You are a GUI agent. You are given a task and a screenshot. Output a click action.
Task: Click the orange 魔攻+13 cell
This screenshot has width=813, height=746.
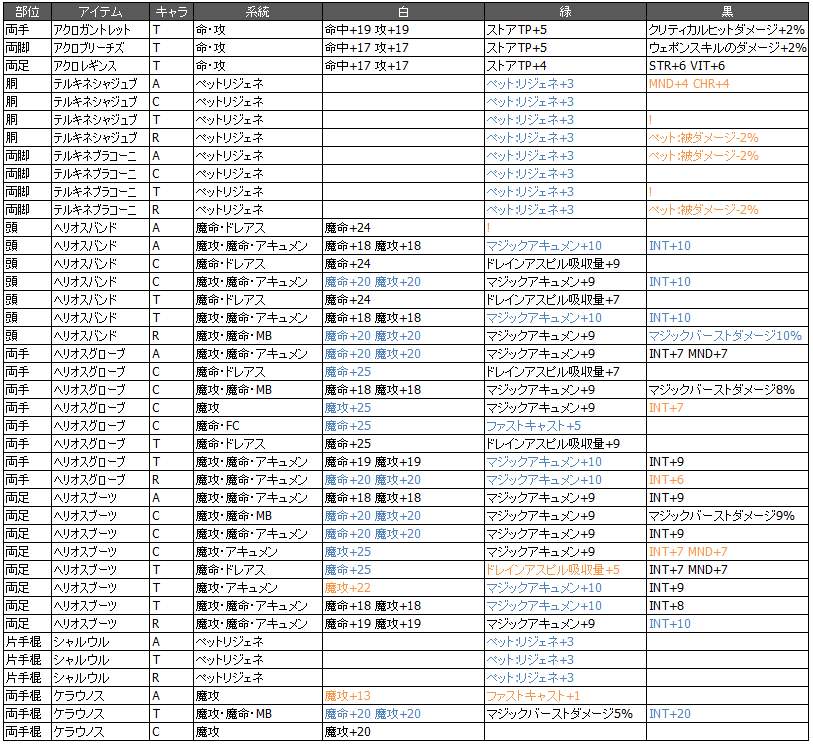tap(403, 696)
